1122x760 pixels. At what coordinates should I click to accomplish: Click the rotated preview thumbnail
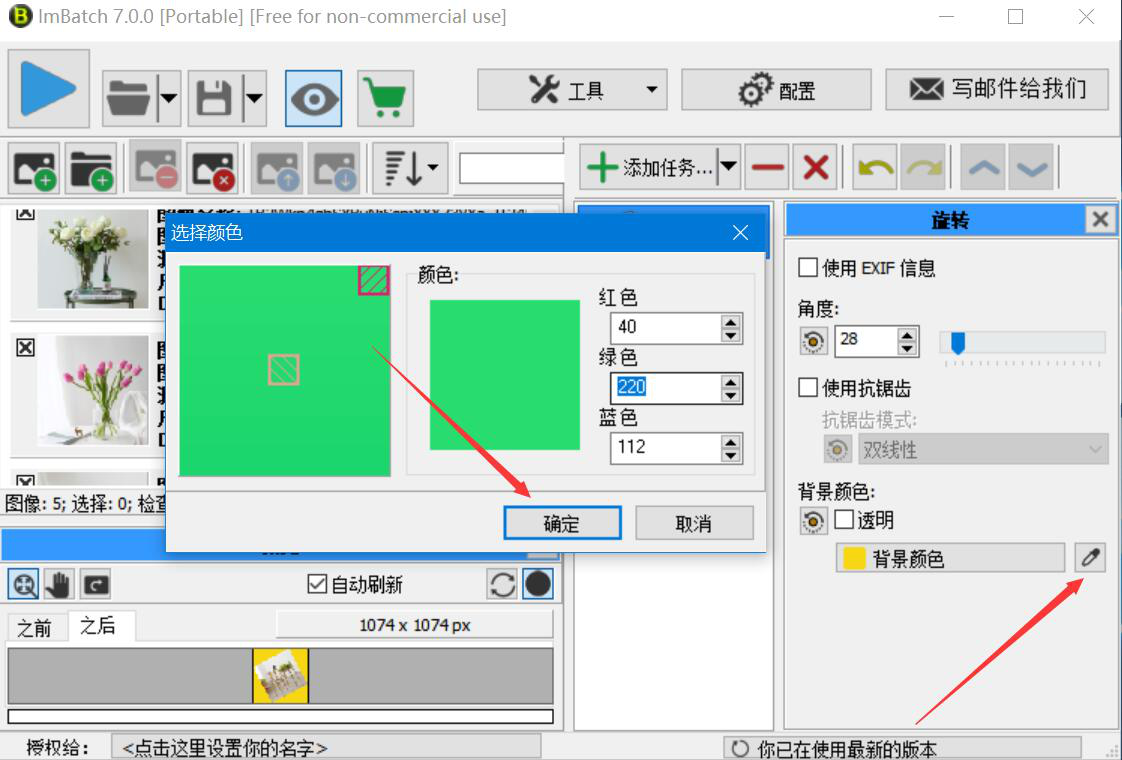[x=280, y=676]
